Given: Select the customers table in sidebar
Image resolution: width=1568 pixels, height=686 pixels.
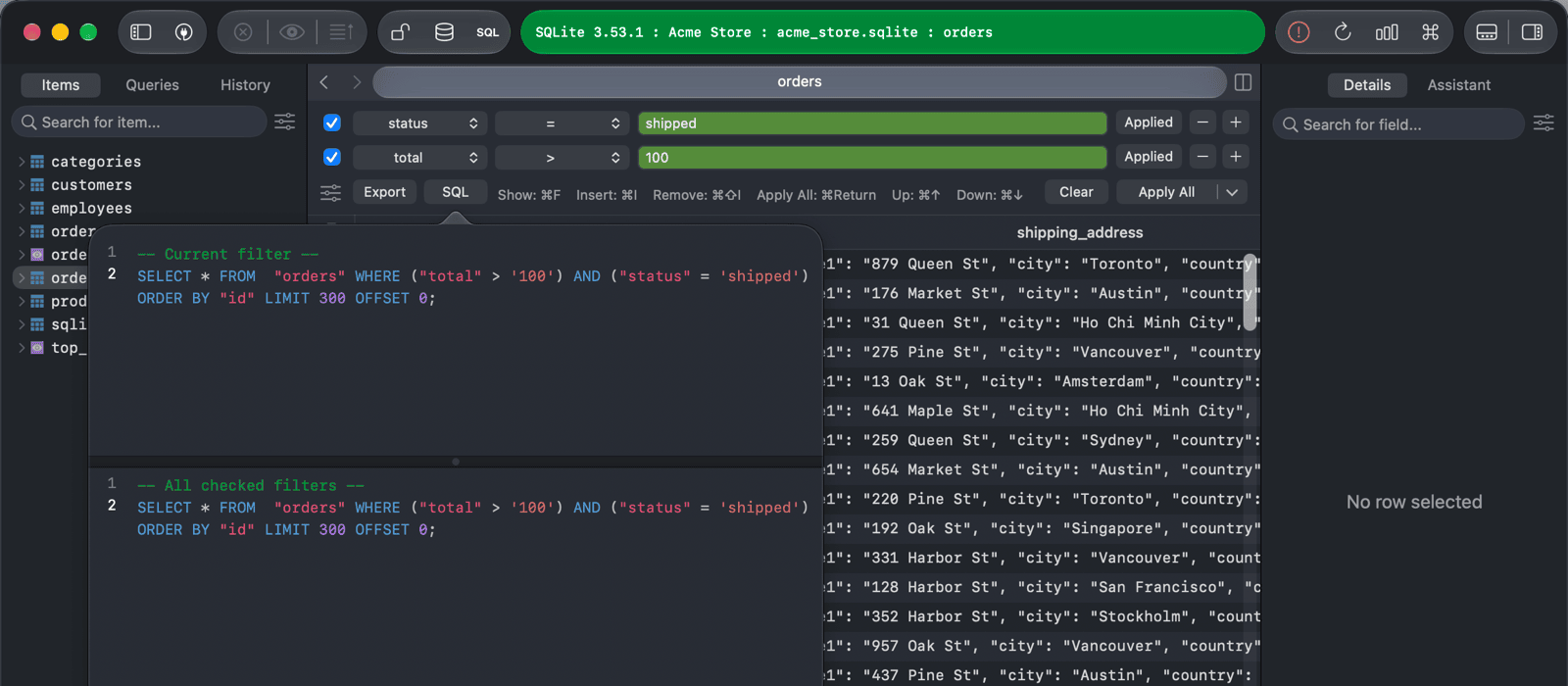Looking at the screenshot, I should (91, 184).
